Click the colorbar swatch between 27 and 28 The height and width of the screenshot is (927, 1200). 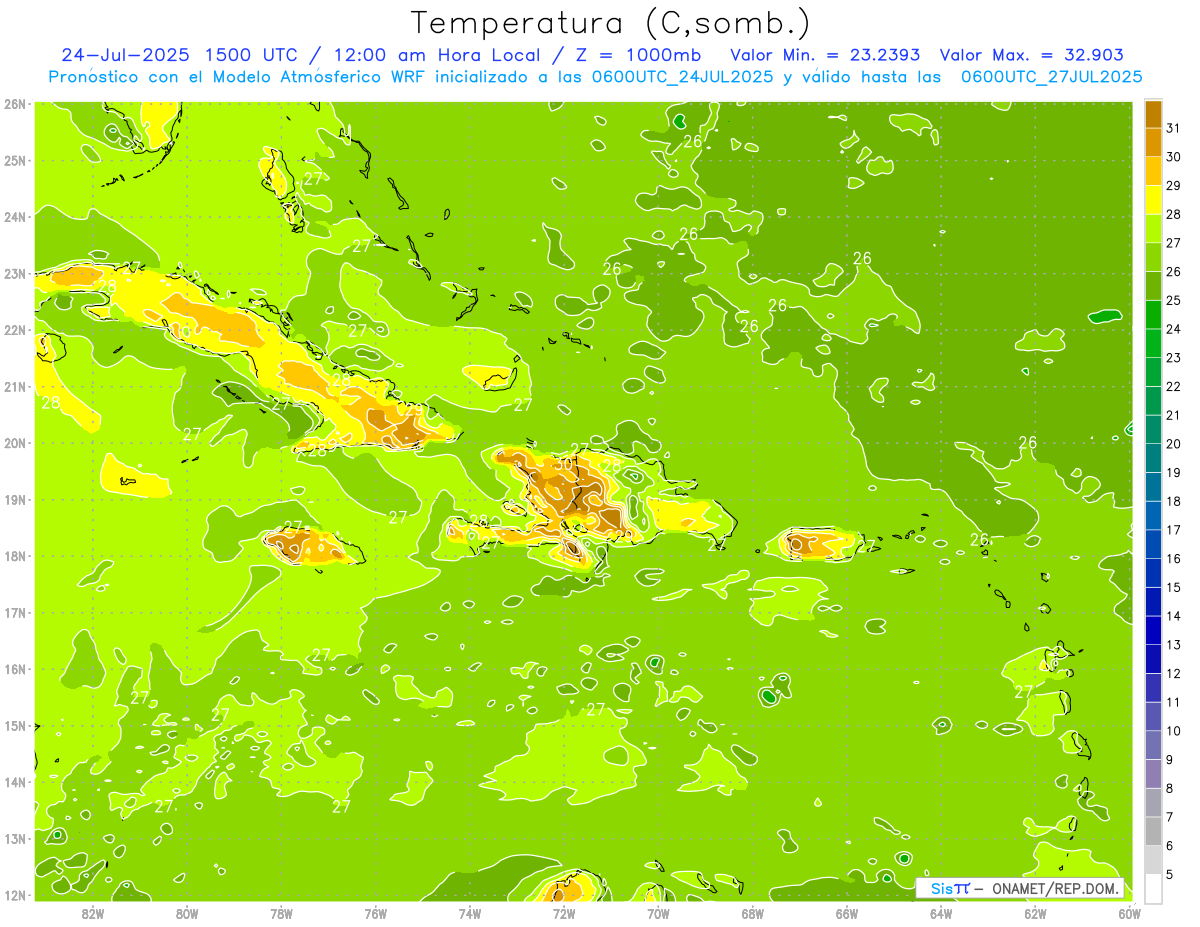tap(1153, 228)
